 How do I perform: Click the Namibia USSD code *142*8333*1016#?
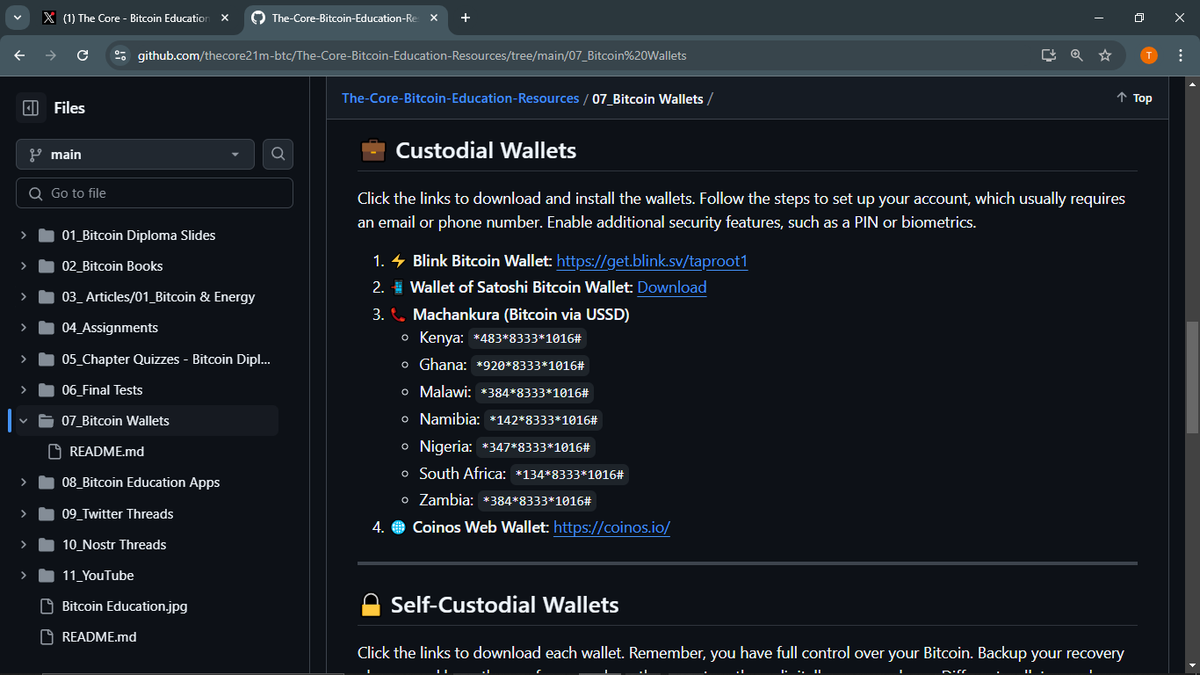(545, 420)
